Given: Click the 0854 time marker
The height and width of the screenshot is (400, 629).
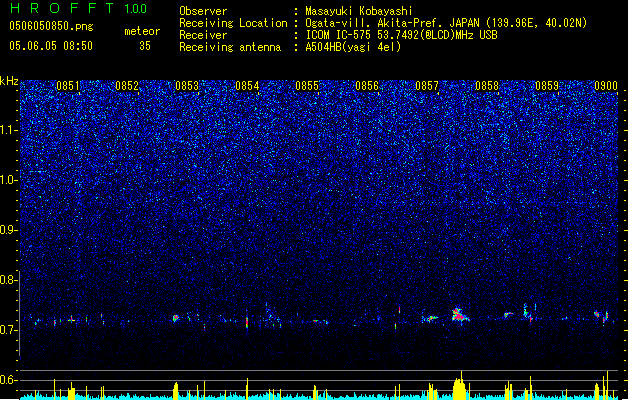Looking at the screenshot, I should click(x=247, y=86).
